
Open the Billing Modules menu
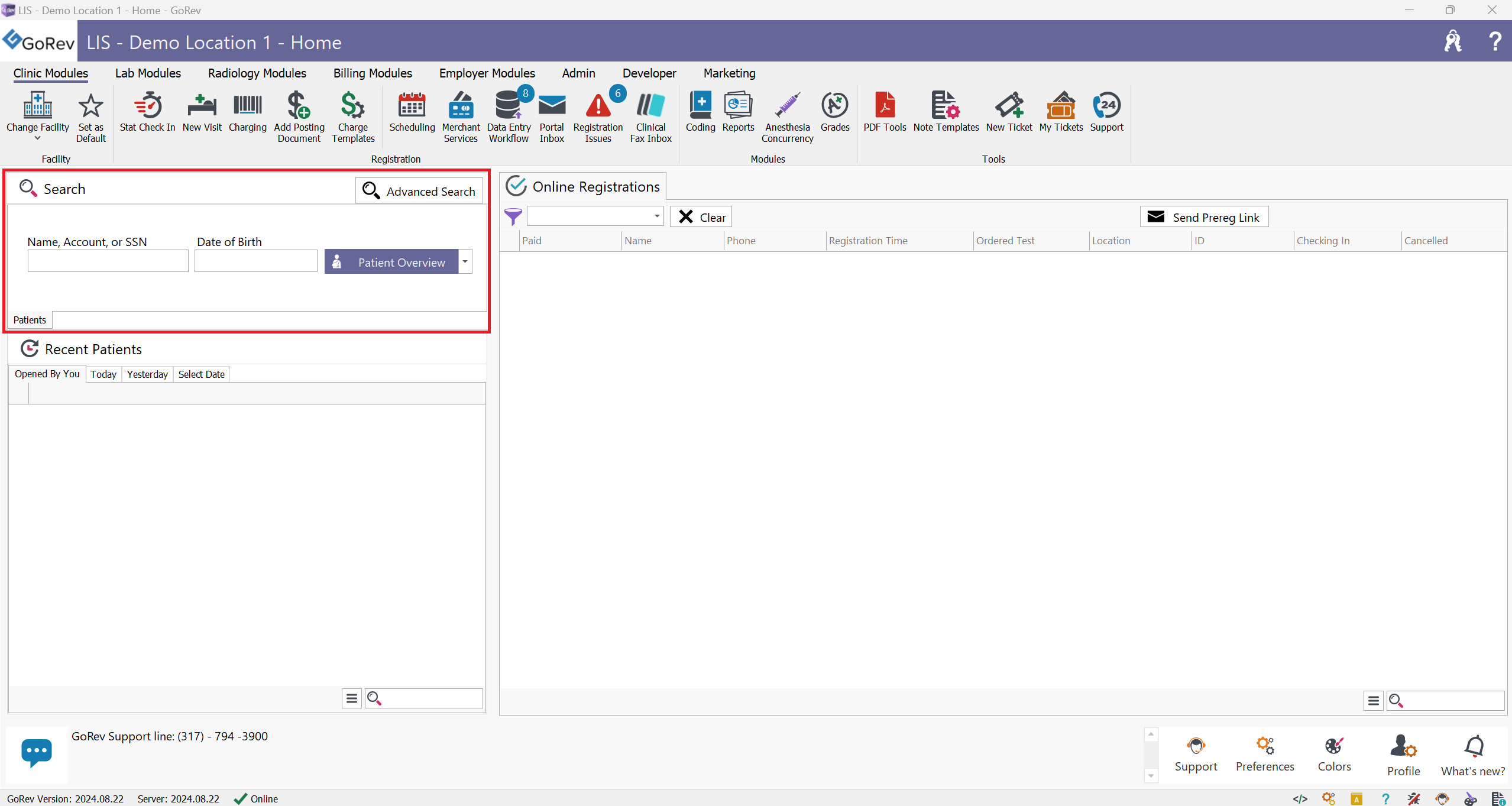tap(372, 72)
